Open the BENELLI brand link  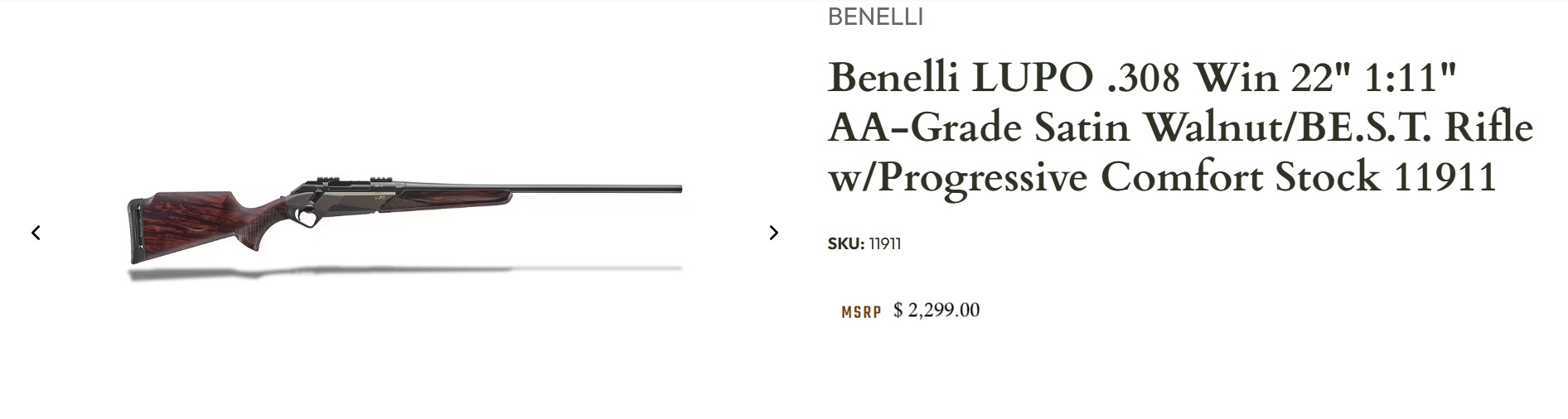(875, 17)
